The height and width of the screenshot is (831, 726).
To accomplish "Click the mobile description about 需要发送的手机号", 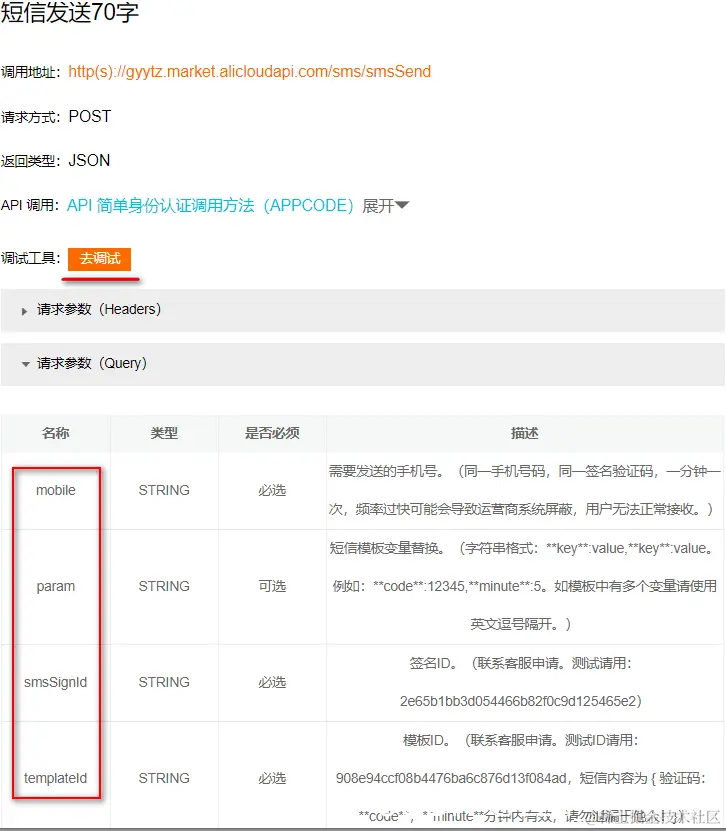I will (525, 490).
